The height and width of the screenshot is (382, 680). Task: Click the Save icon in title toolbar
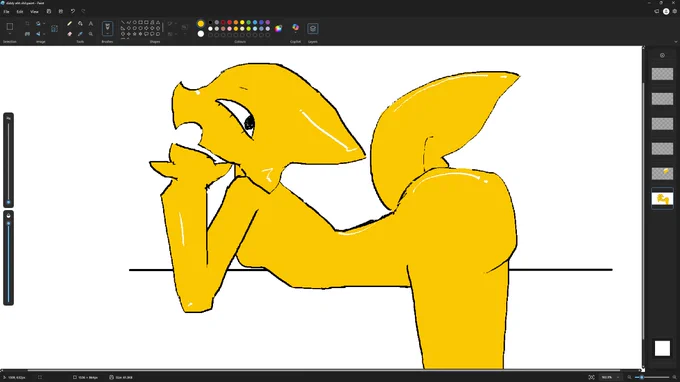pos(49,12)
